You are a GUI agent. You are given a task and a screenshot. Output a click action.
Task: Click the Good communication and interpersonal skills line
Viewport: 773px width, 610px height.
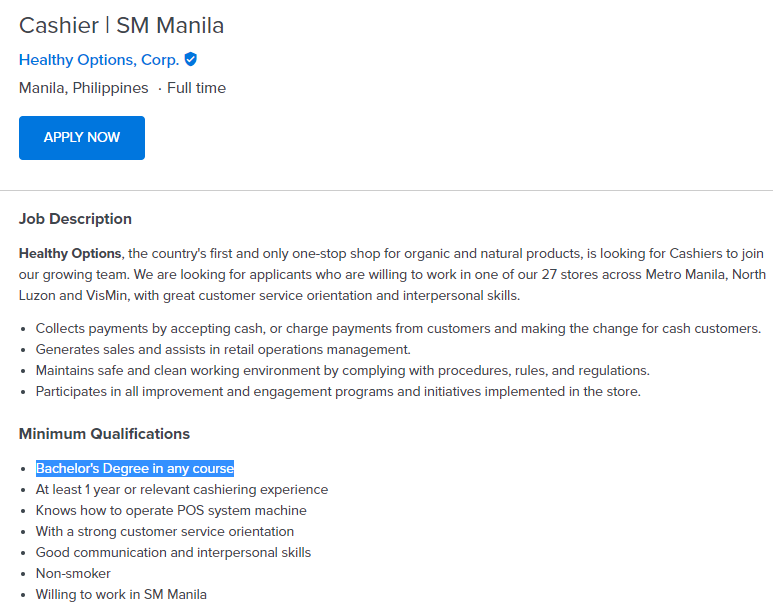[173, 553]
